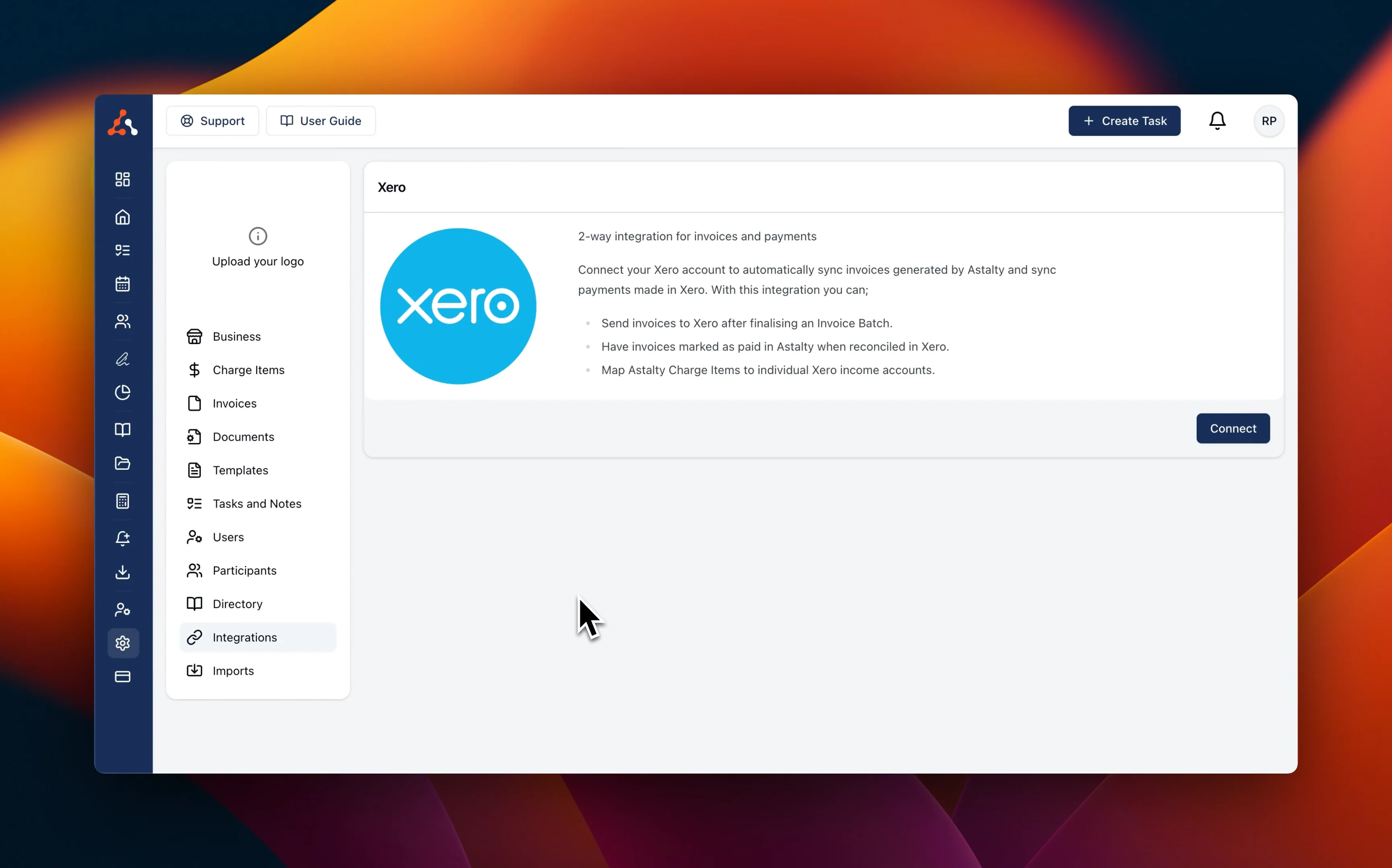Viewport: 1392px width, 868px height.
Task: Select Integrations in the settings menu
Action: point(258,637)
